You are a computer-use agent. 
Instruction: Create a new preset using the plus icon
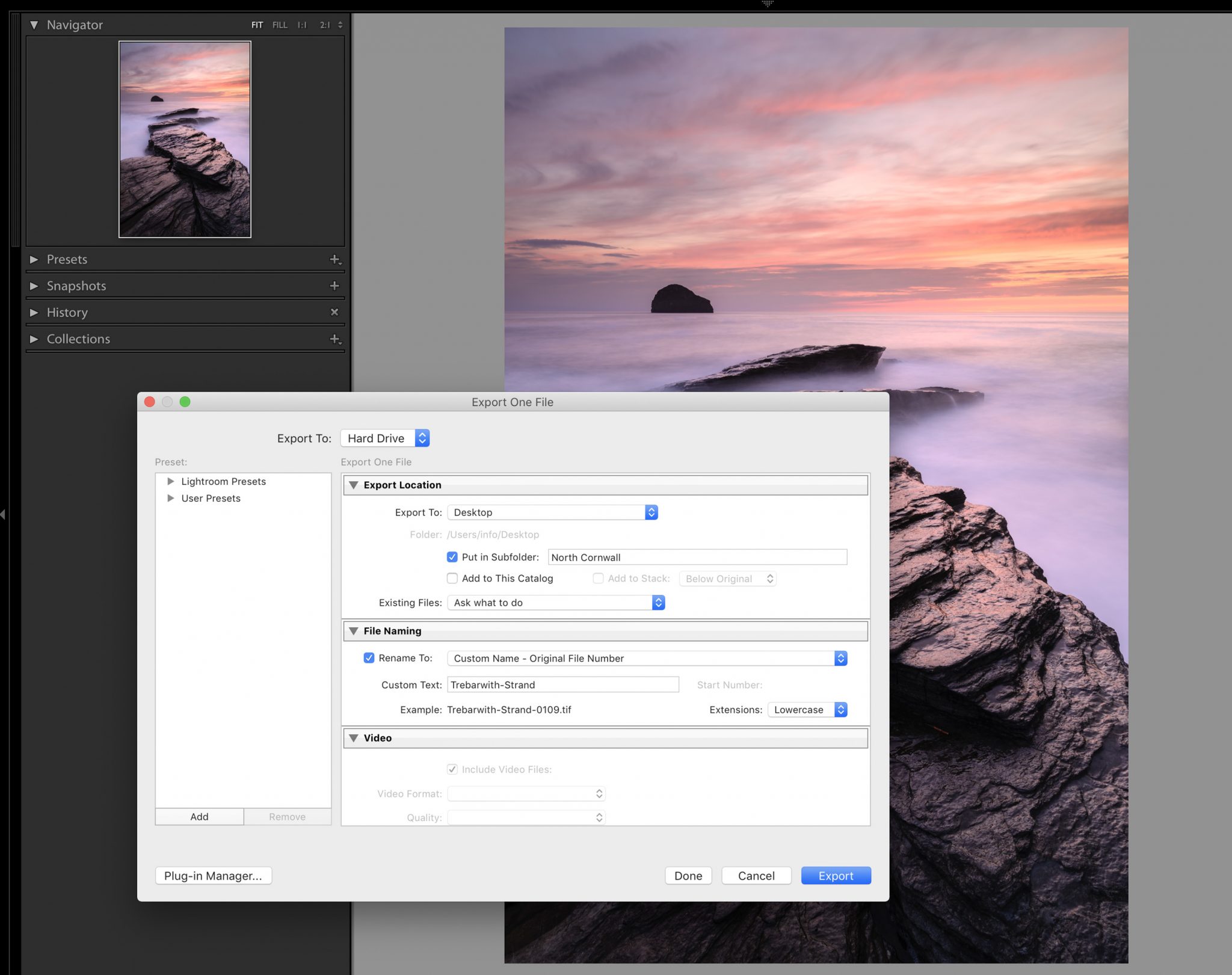pos(334,259)
